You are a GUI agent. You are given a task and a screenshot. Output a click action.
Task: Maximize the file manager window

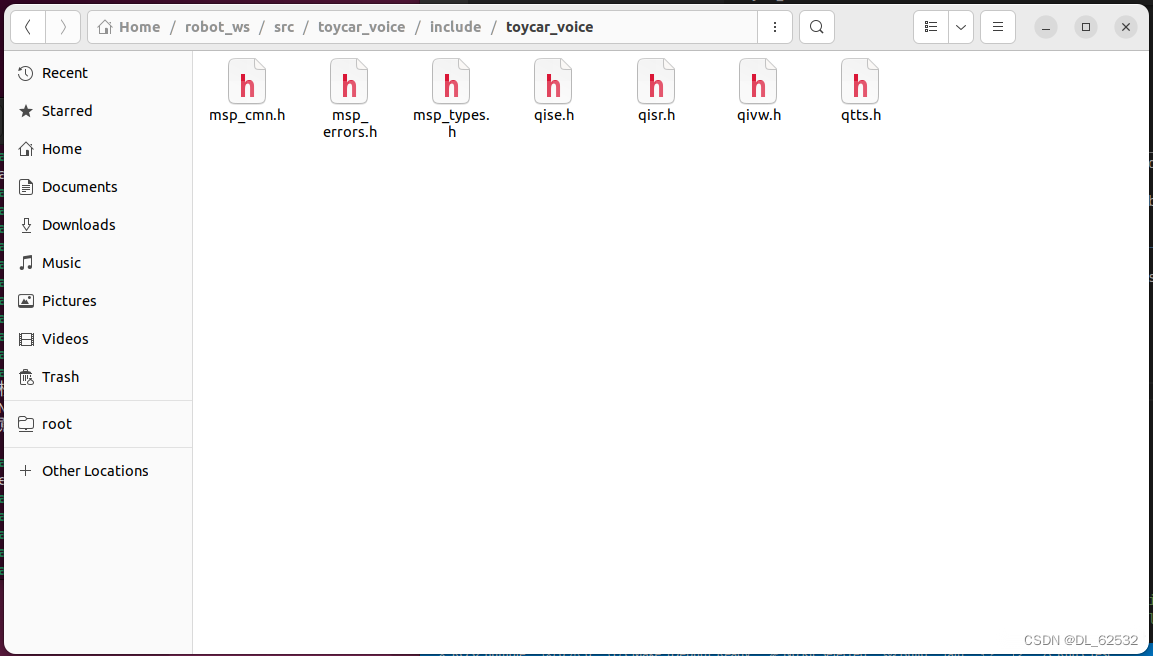tap(1085, 27)
